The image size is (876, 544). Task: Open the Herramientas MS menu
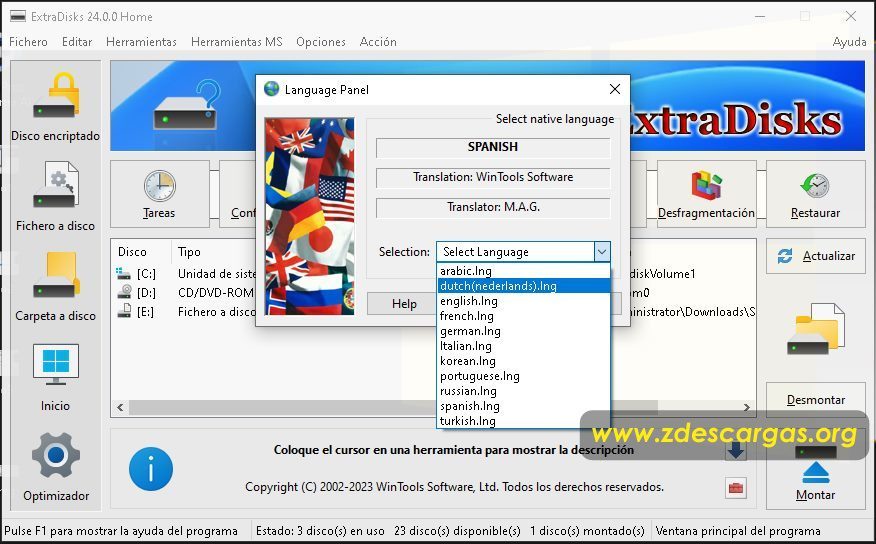[x=236, y=42]
